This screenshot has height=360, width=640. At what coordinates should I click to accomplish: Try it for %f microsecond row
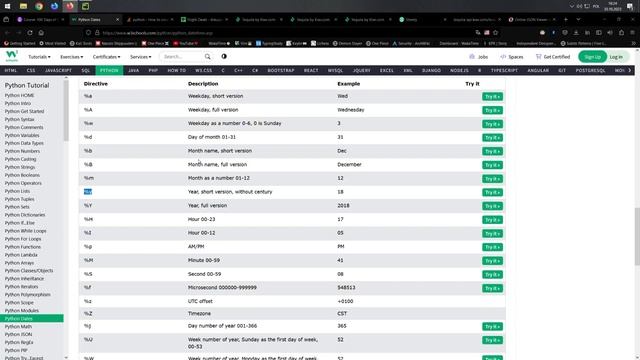point(492,288)
